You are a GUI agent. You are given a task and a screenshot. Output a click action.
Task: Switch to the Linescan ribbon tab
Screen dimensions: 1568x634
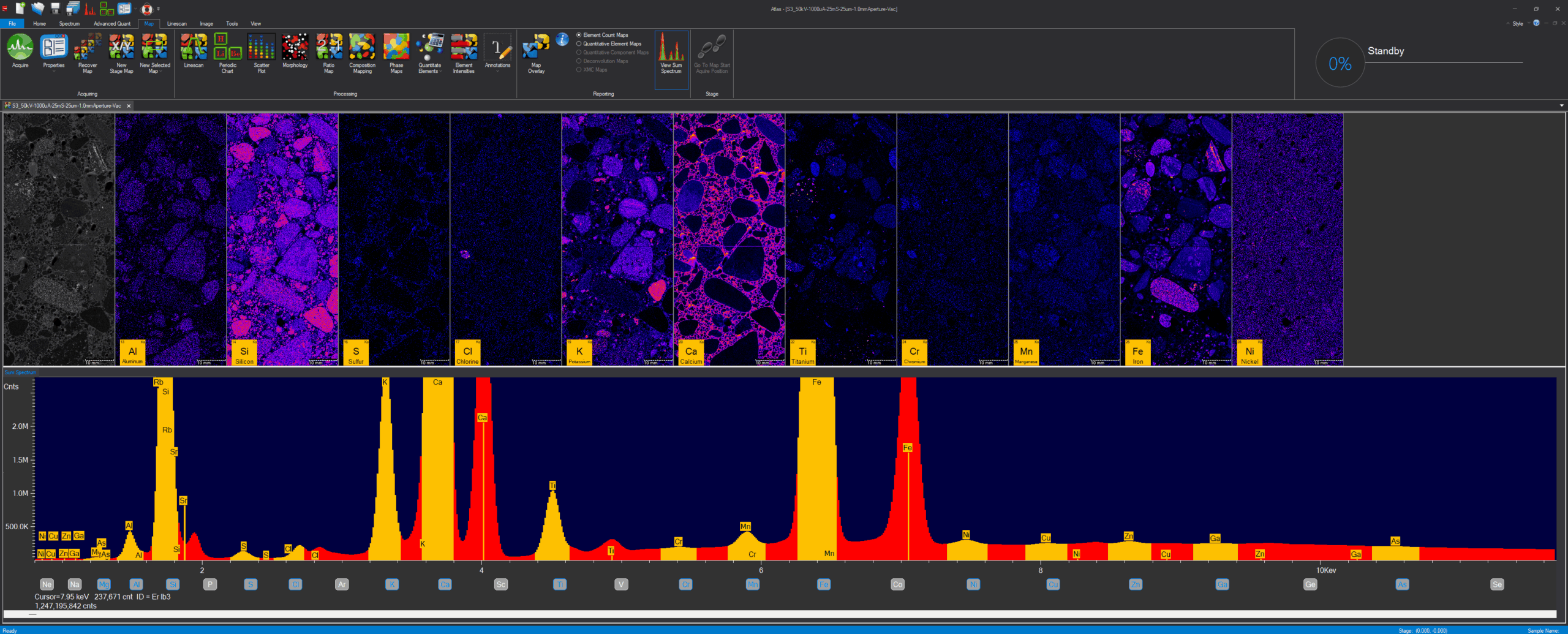pos(177,23)
